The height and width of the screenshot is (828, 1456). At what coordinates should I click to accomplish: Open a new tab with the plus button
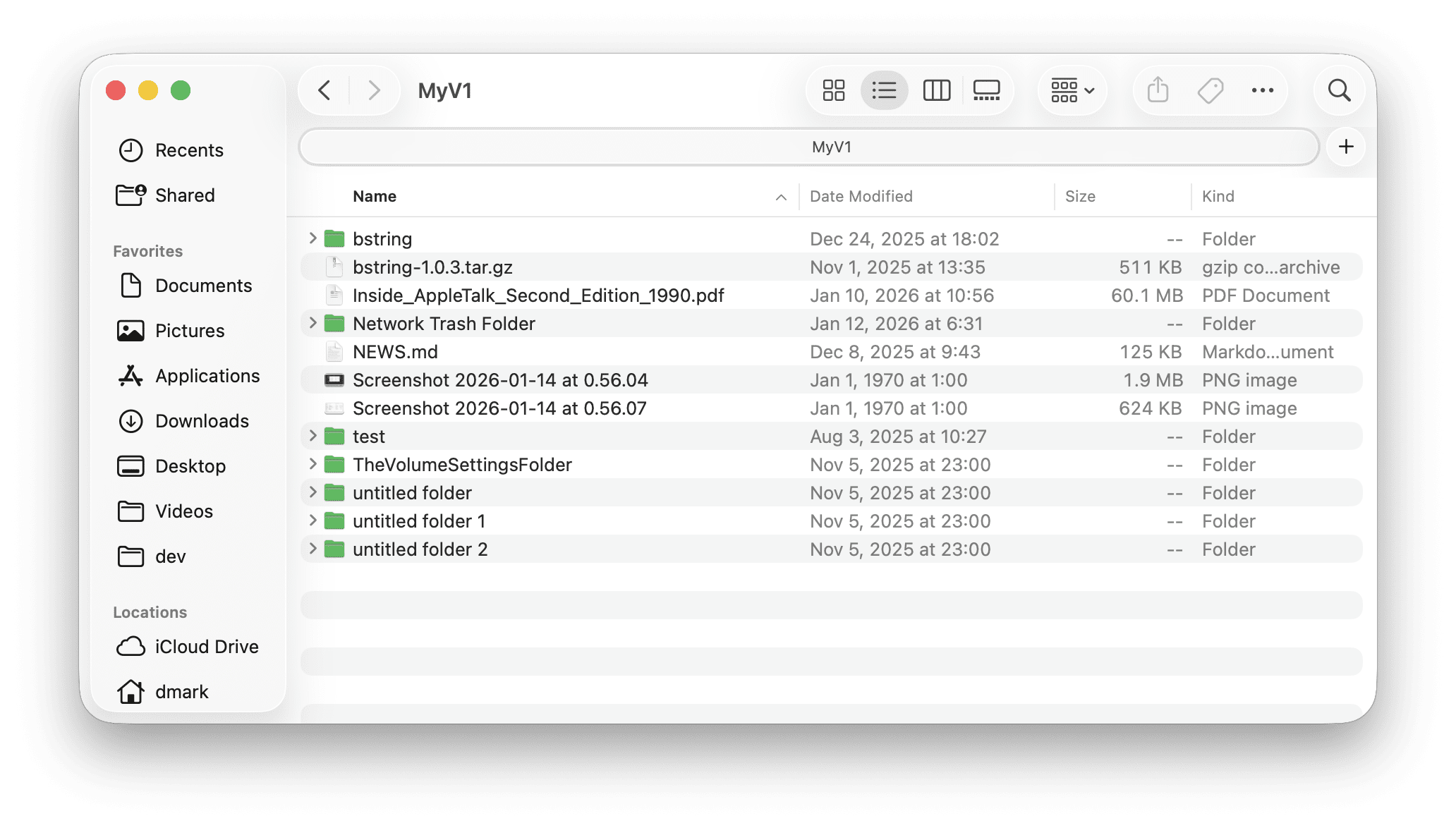click(x=1346, y=147)
